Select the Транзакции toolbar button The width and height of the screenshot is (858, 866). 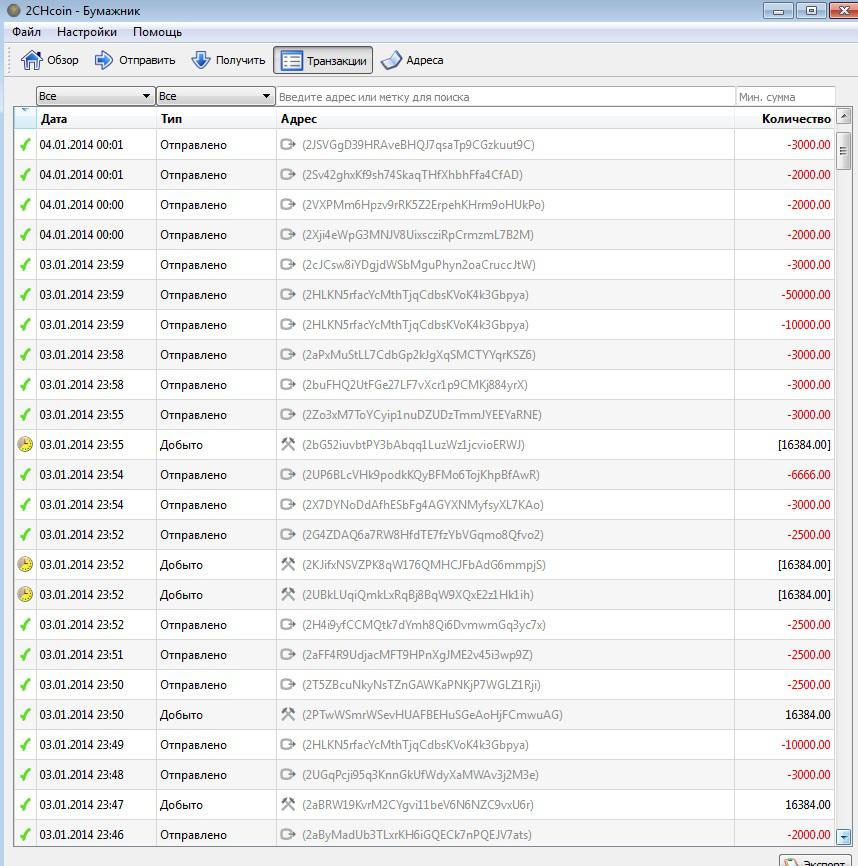pos(323,60)
